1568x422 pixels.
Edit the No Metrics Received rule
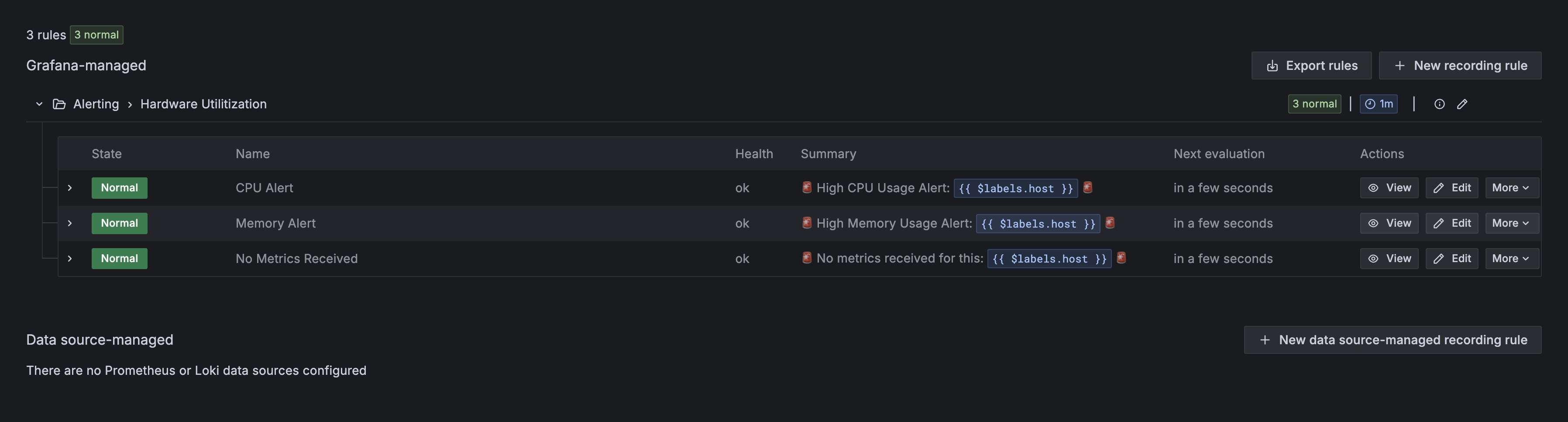coord(1452,258)
